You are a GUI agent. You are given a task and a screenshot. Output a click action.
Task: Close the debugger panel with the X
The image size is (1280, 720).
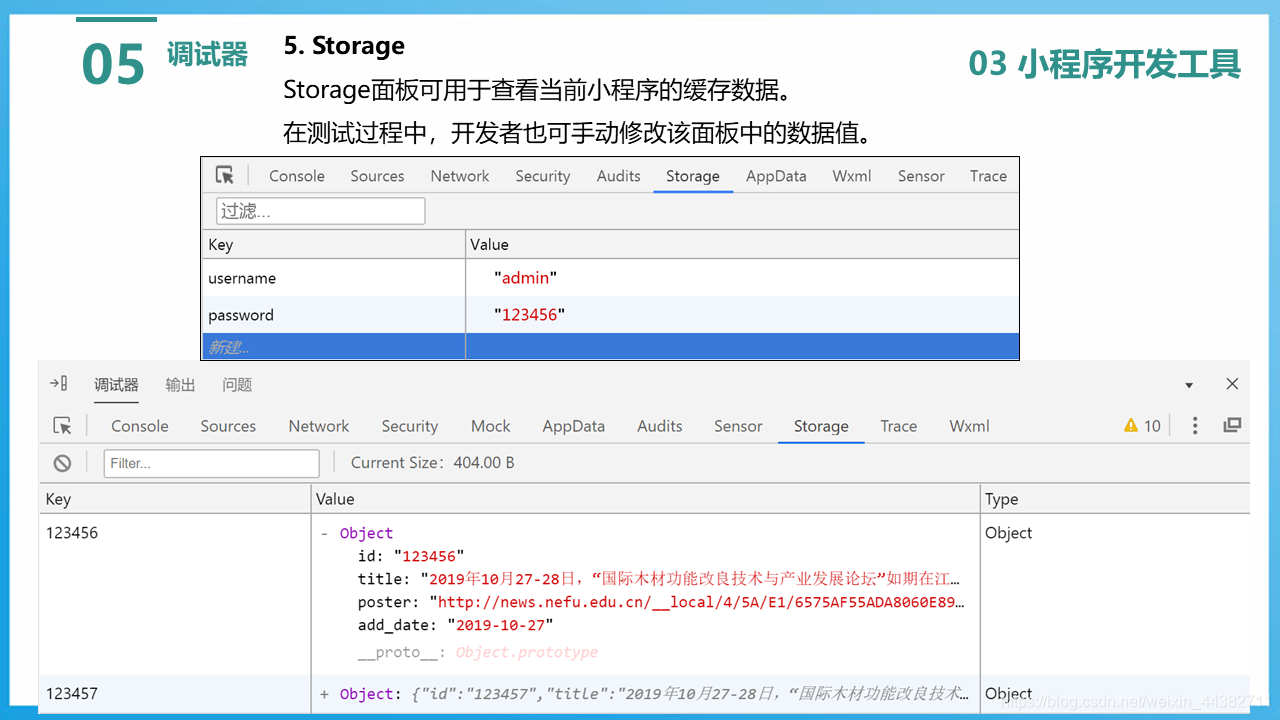point(1232,384)
